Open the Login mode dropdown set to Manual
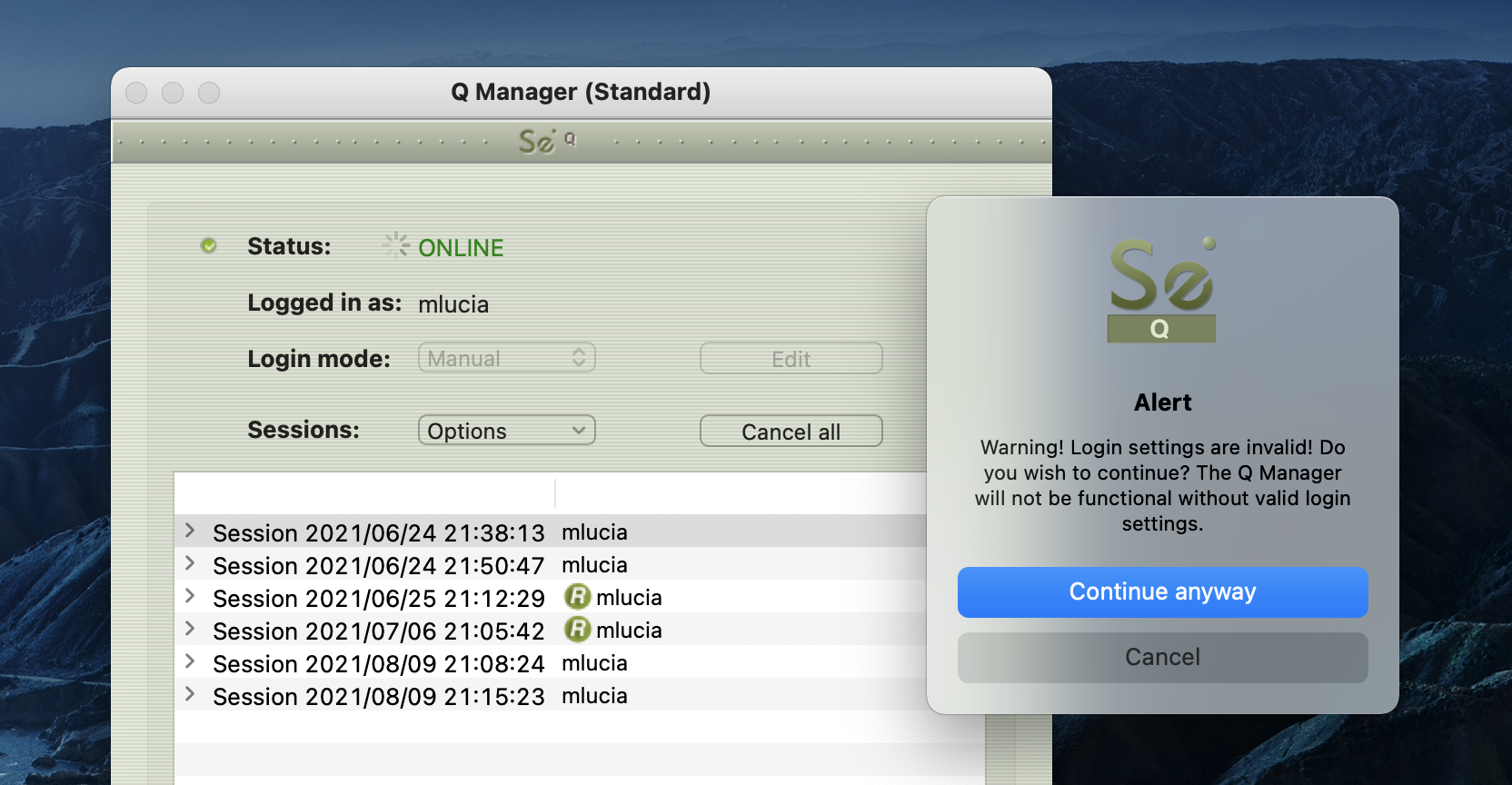The image size is (1512, 785). point(506,358)
